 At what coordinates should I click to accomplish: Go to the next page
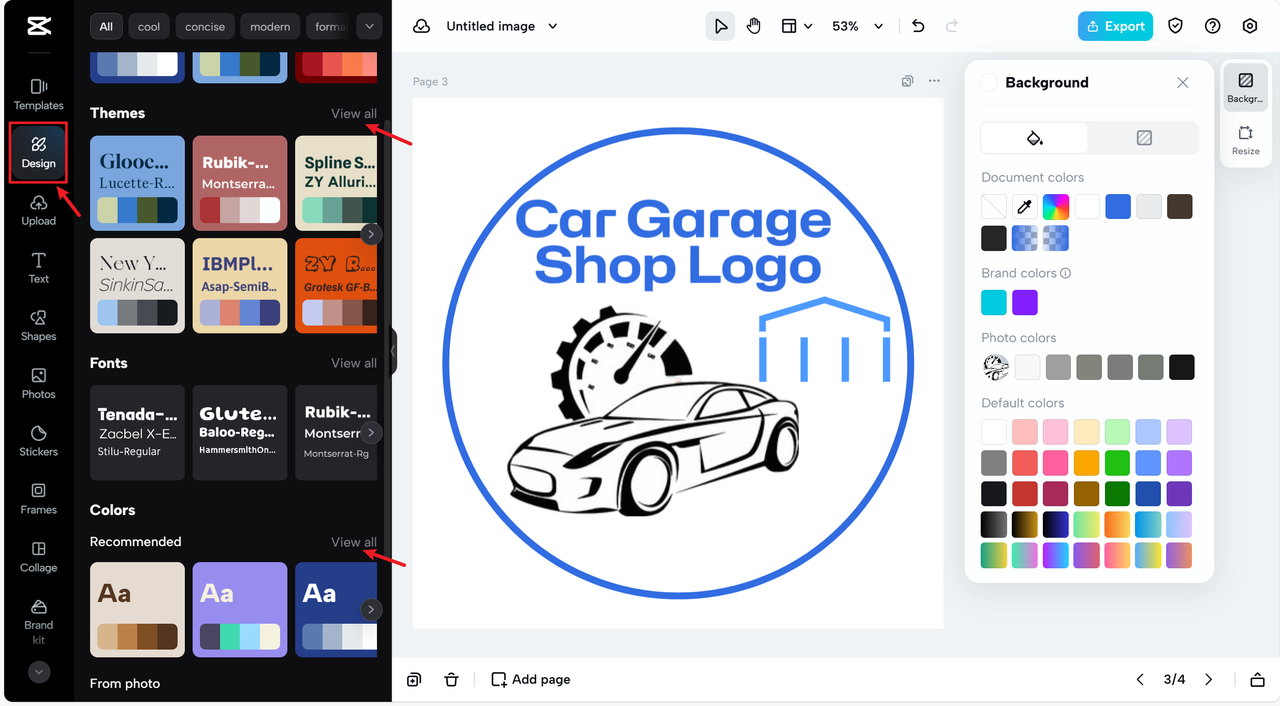1208,679
